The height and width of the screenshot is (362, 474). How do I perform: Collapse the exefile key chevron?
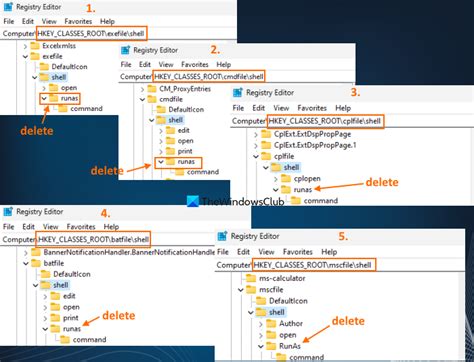(x=25, y=56)
